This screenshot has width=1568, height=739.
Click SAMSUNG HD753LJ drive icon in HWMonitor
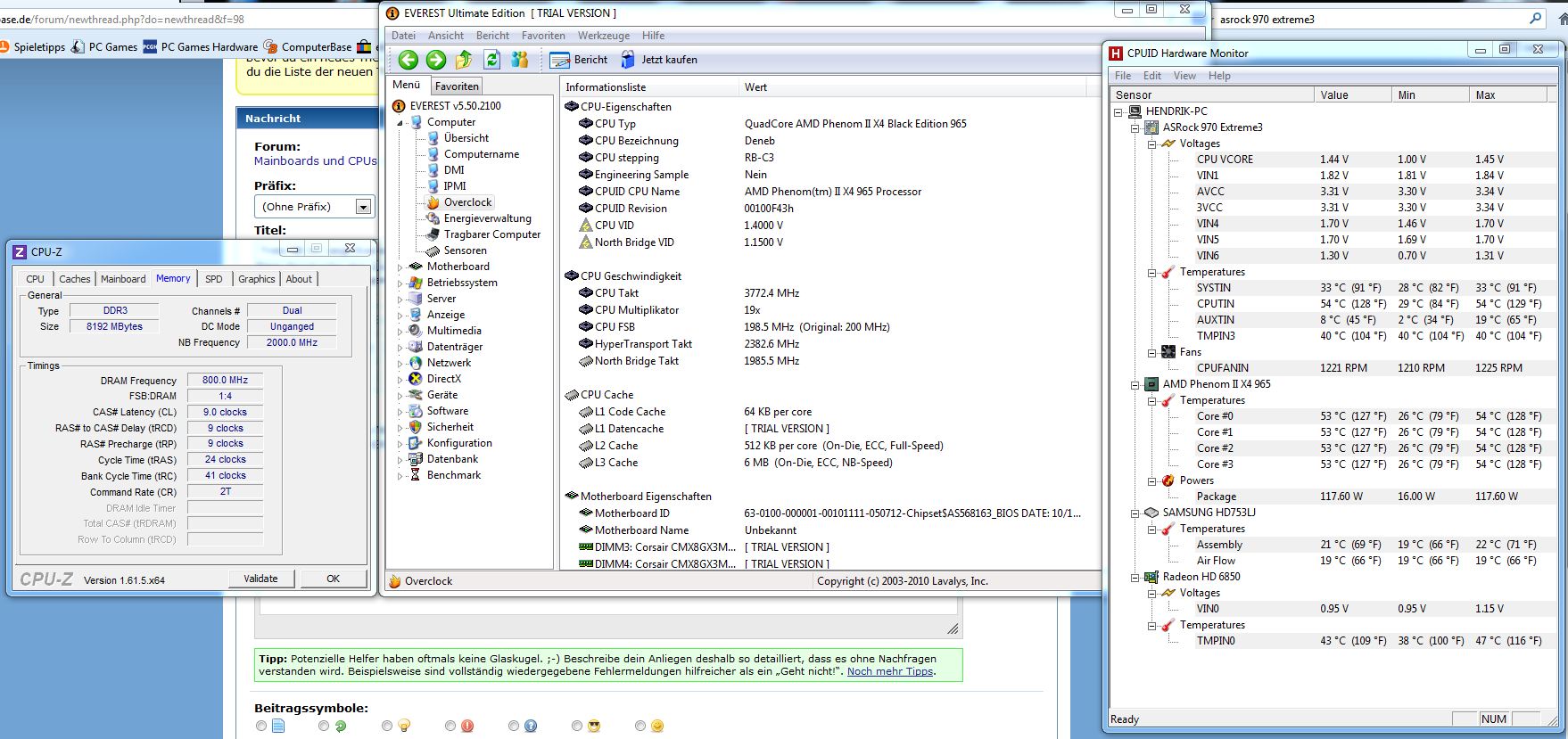click(1151, 513)
